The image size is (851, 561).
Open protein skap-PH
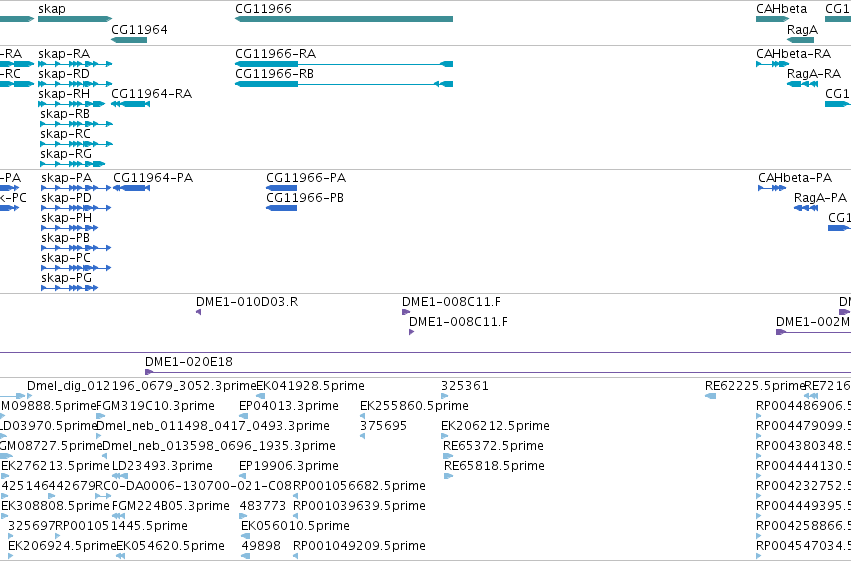click(66, 218)
